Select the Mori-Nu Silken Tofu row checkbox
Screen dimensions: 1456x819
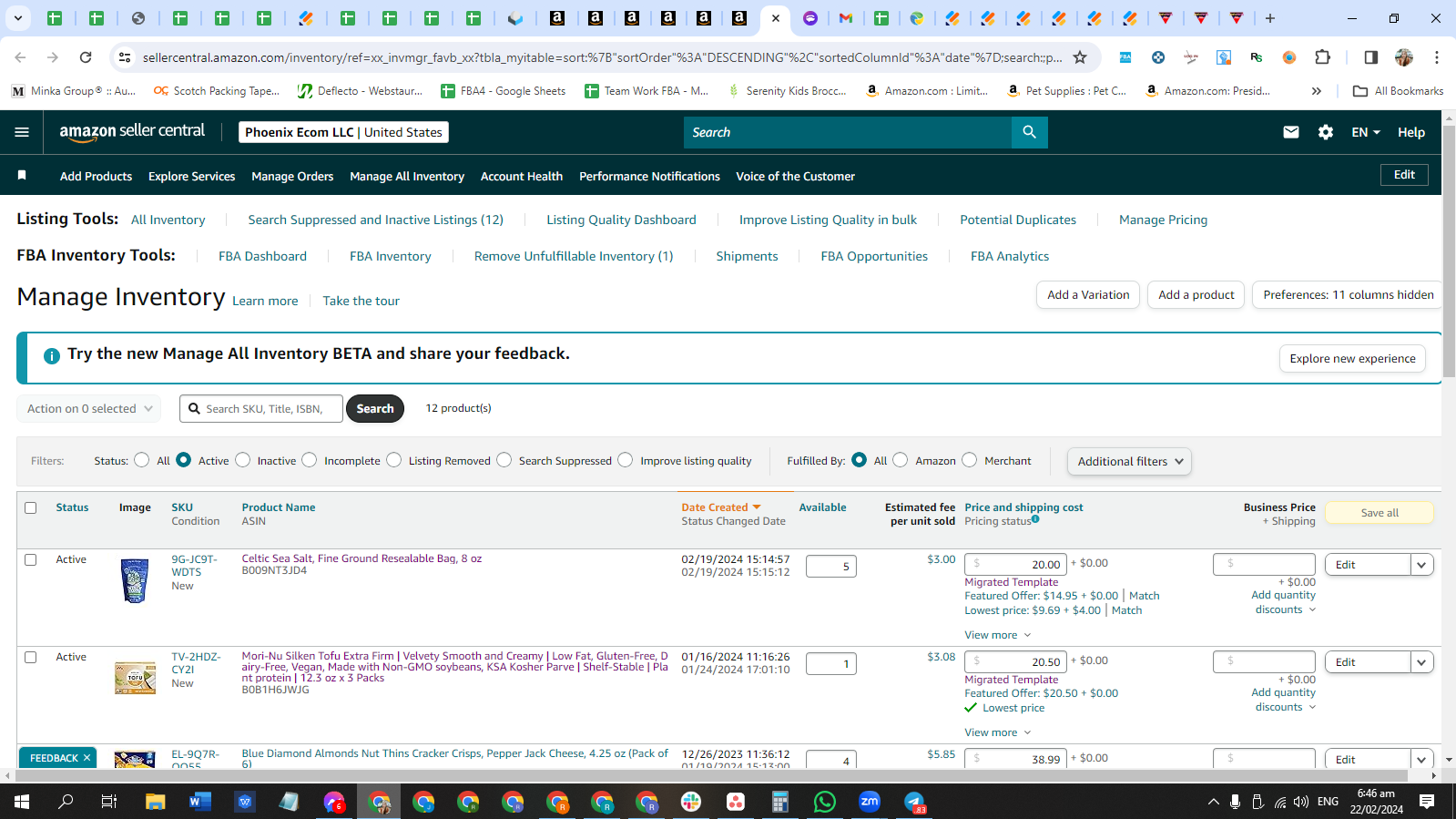31,657
